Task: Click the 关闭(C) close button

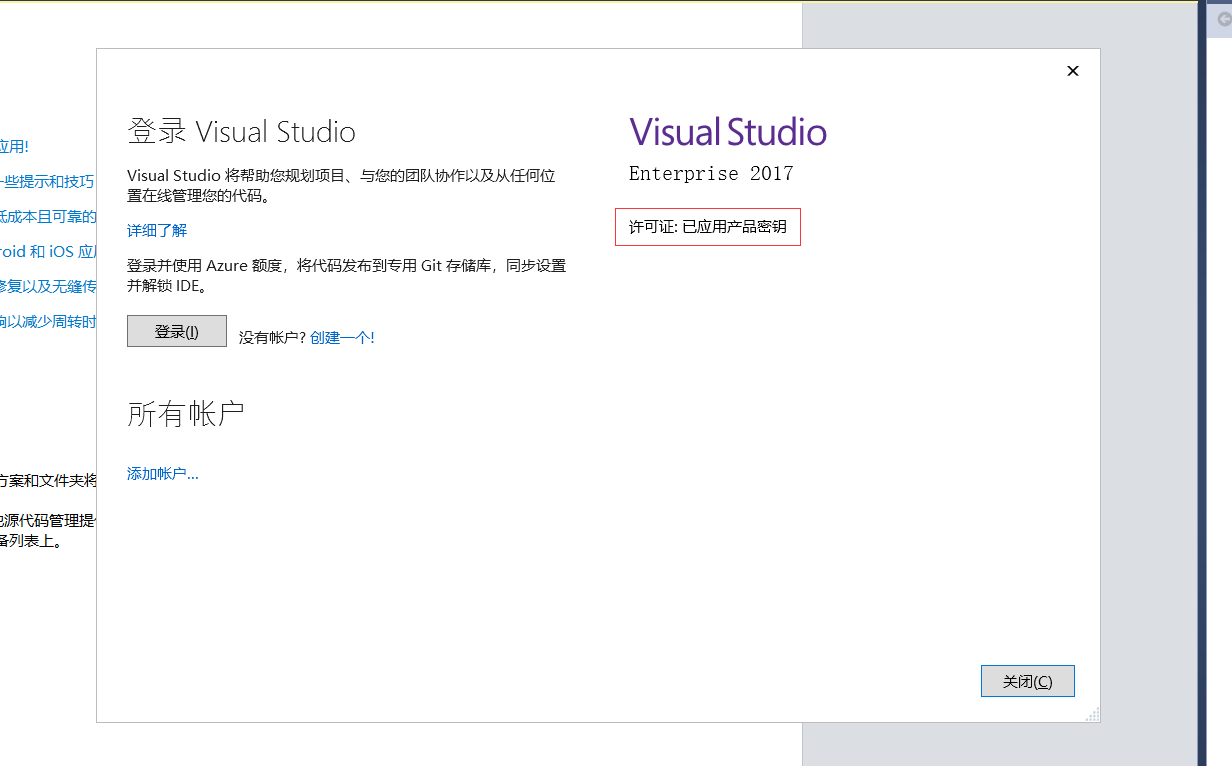Action: coord(1027,680)
